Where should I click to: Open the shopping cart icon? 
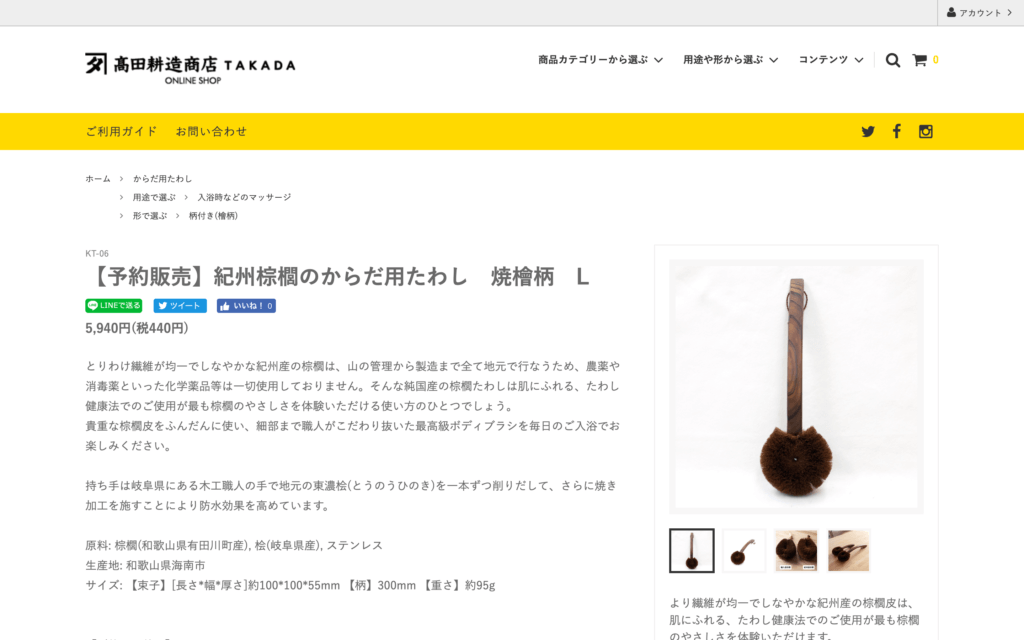[x=920, y=60]
